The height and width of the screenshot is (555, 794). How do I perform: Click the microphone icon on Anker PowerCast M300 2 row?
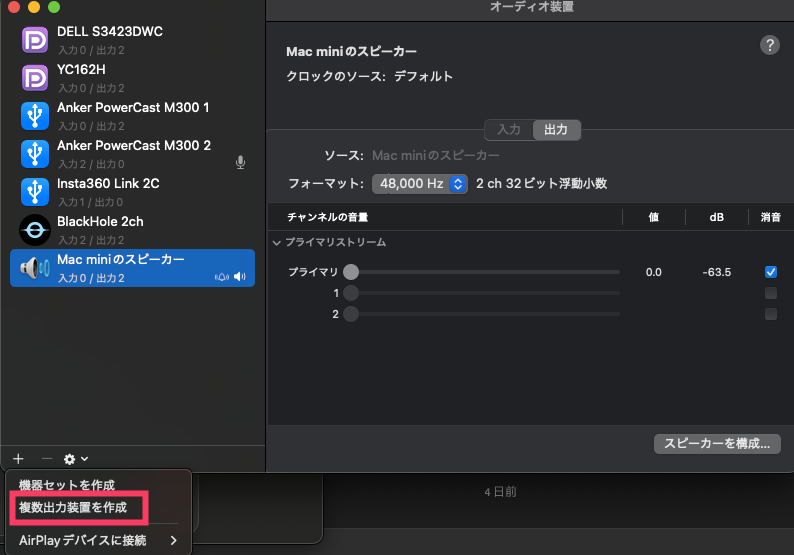241,163
